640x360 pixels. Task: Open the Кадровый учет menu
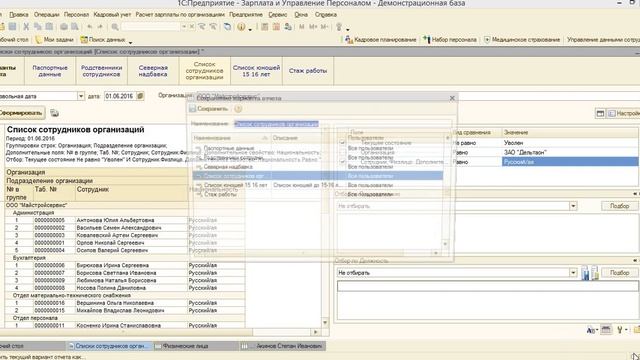[112, 14]
